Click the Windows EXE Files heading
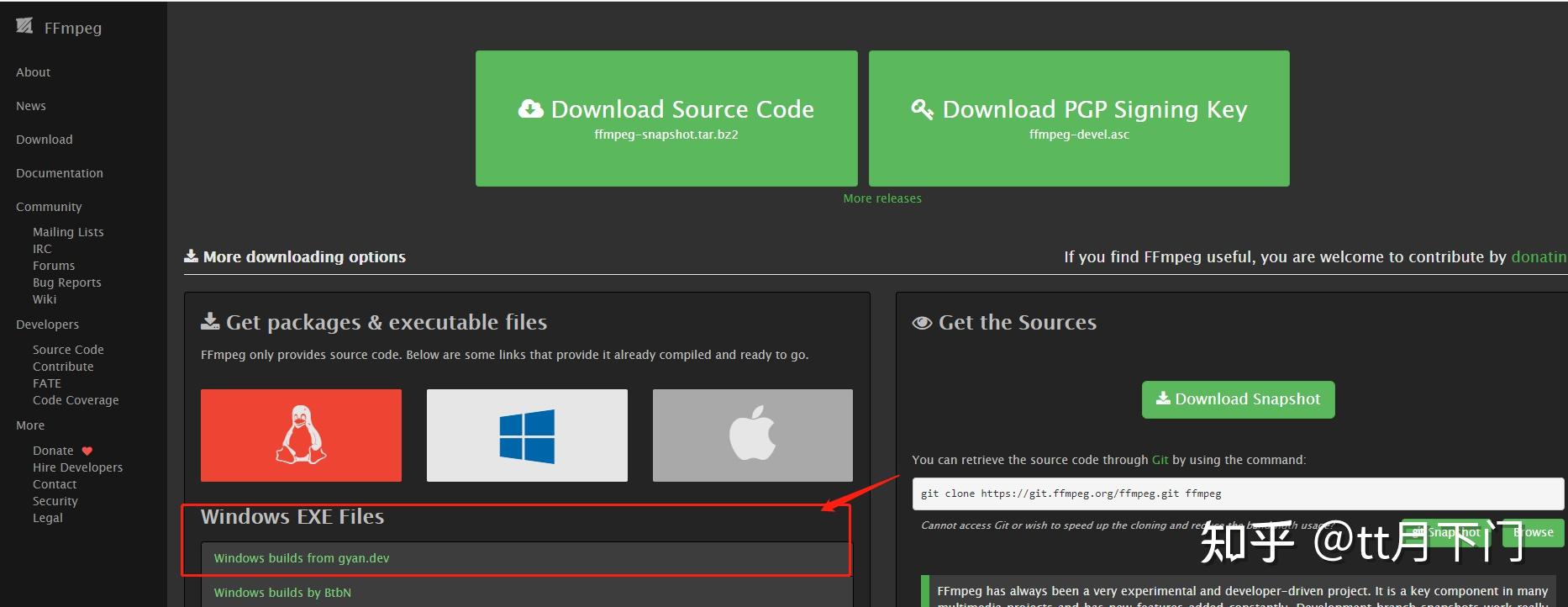The height and width of the screenshot is (607, 1568). click(x=292, y=516)
